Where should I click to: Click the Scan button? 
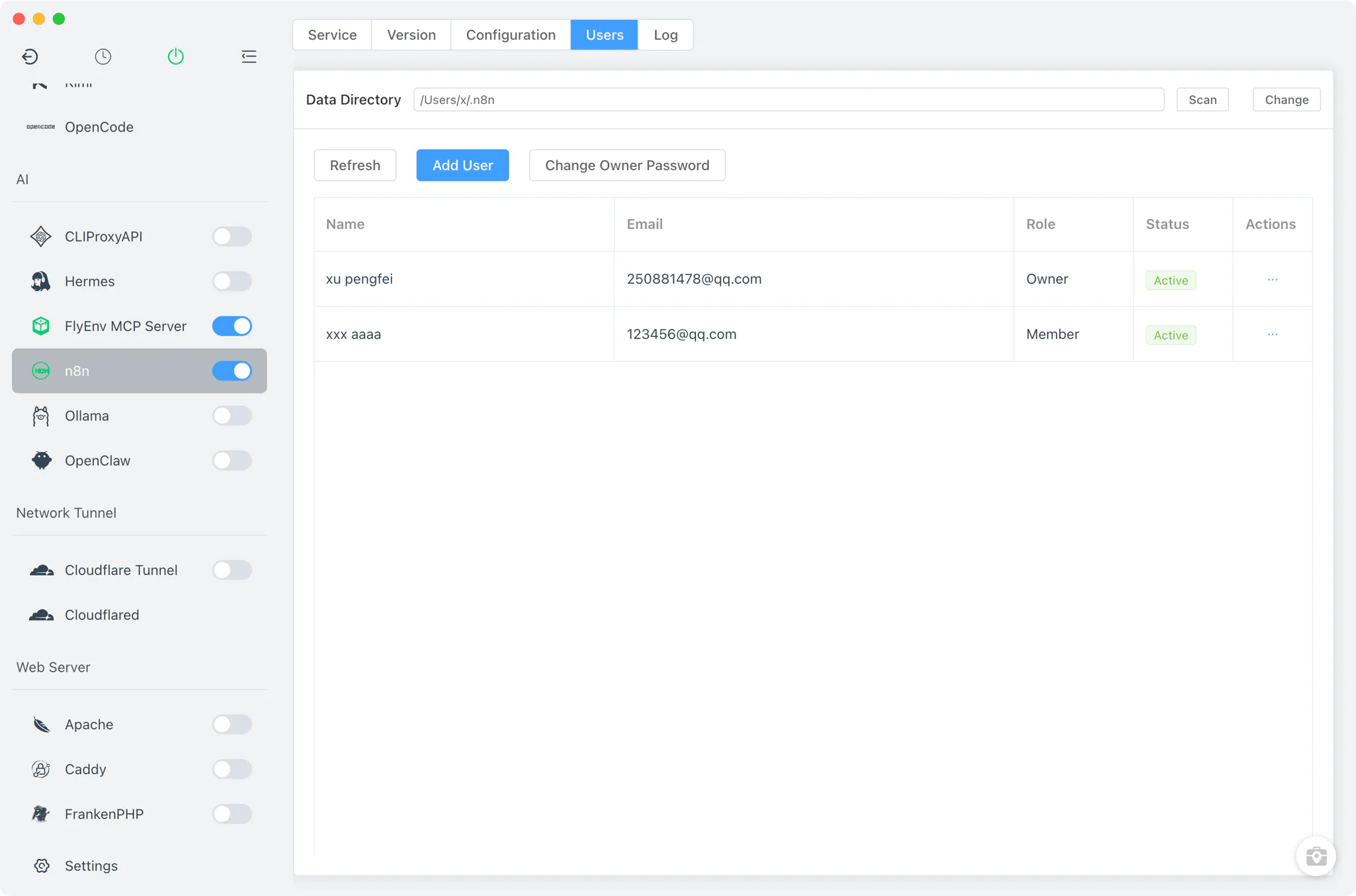click(x=1202, y=99)
